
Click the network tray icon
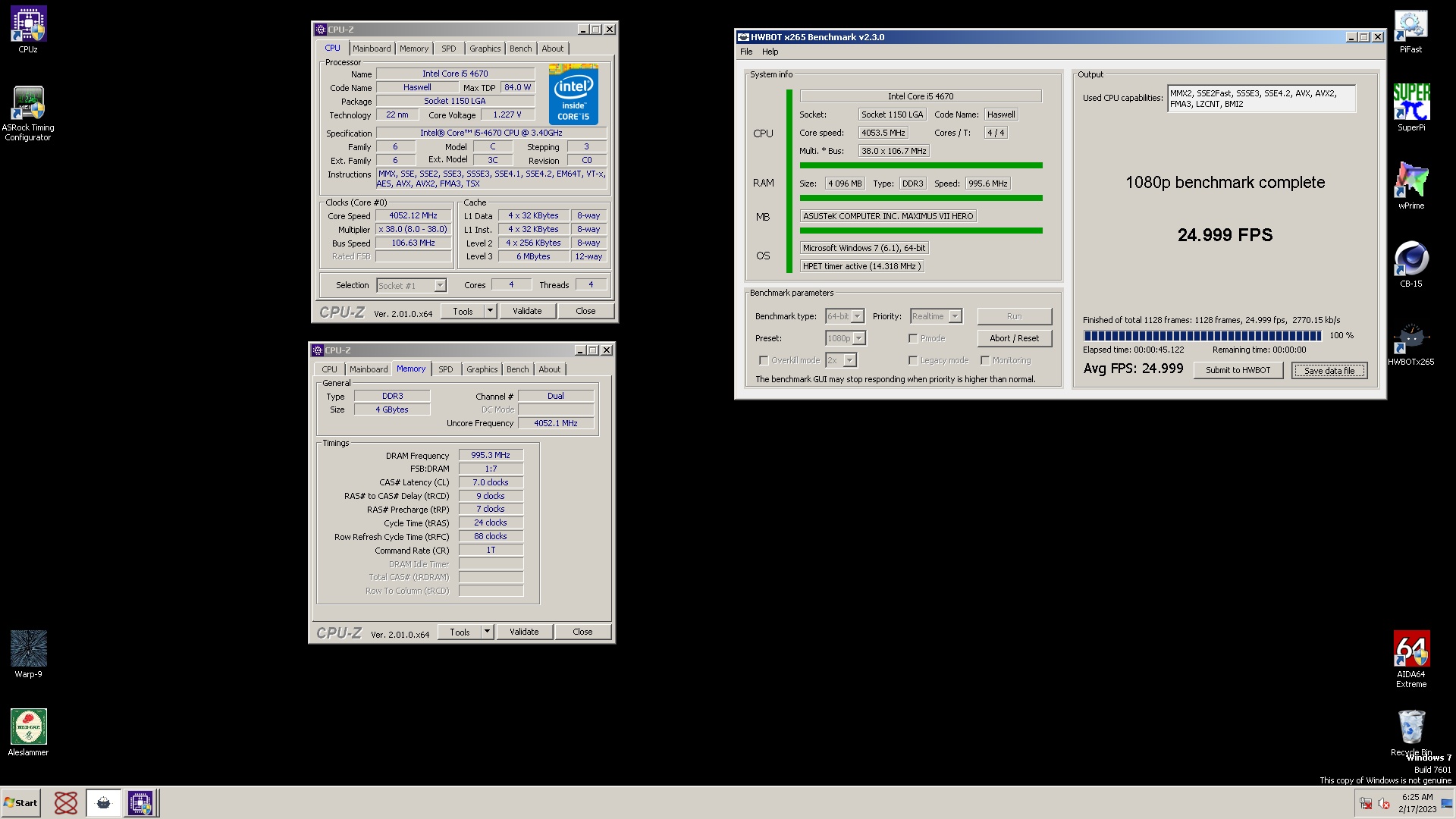coord(1366,804)
